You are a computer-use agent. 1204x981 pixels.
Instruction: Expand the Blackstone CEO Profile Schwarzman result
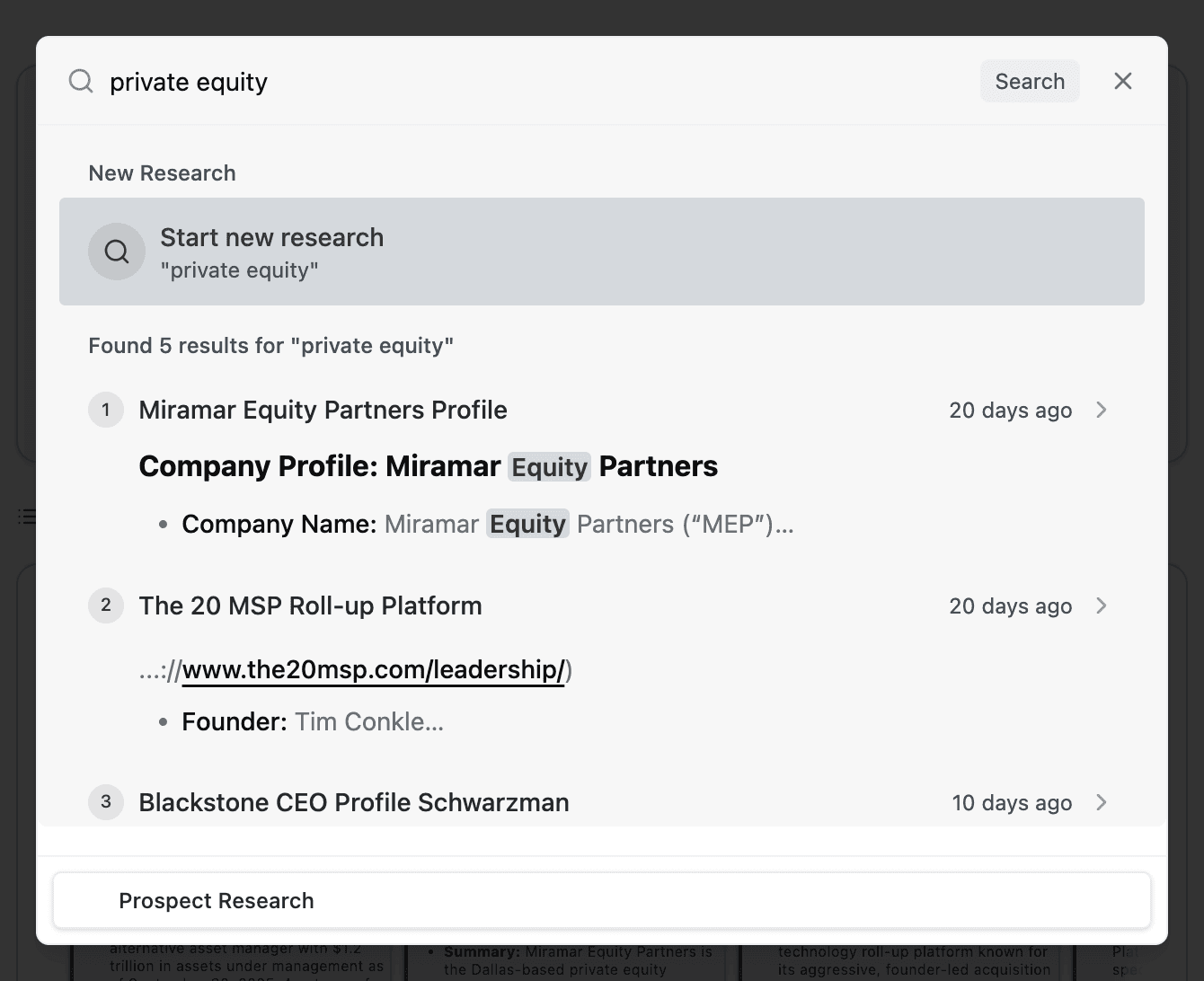pyautogui.click(x=1102, y=802)
